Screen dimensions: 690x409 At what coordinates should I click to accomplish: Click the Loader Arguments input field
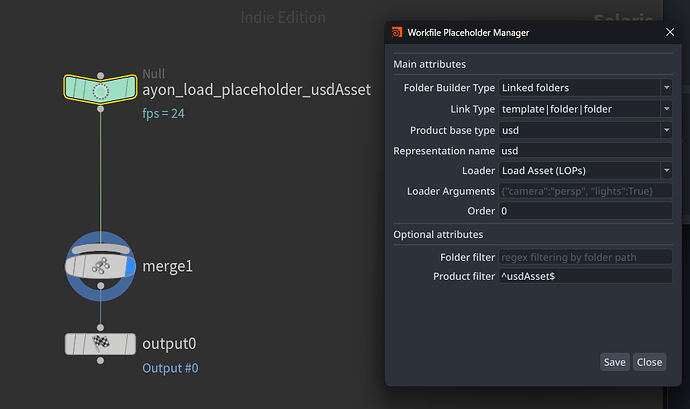pos(586,191)
